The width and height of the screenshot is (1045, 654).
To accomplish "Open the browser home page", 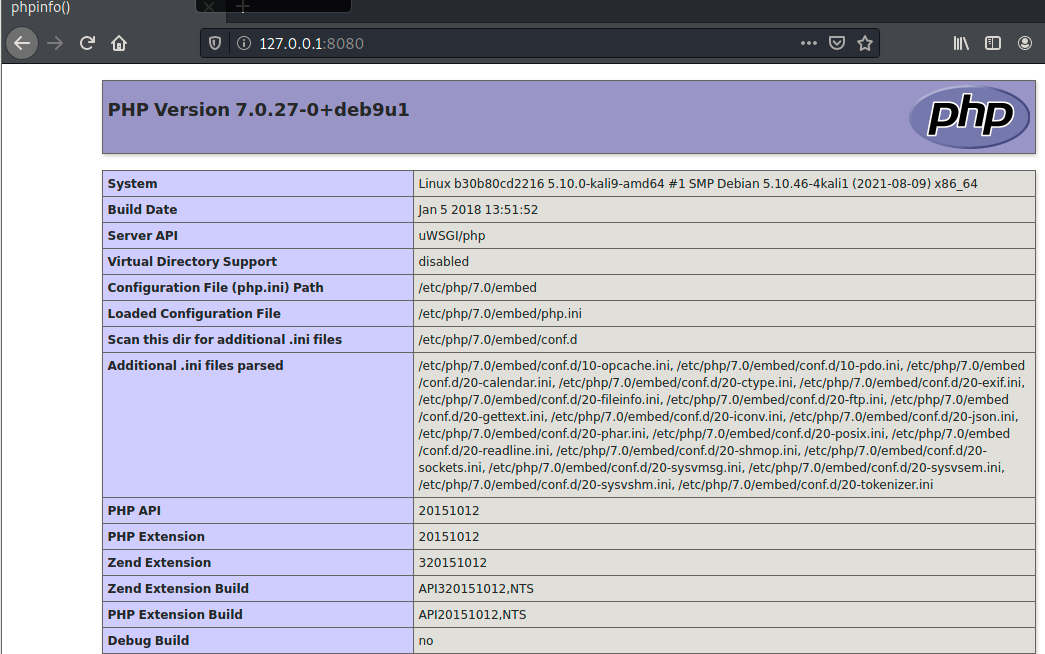I will tap(119, 43).
